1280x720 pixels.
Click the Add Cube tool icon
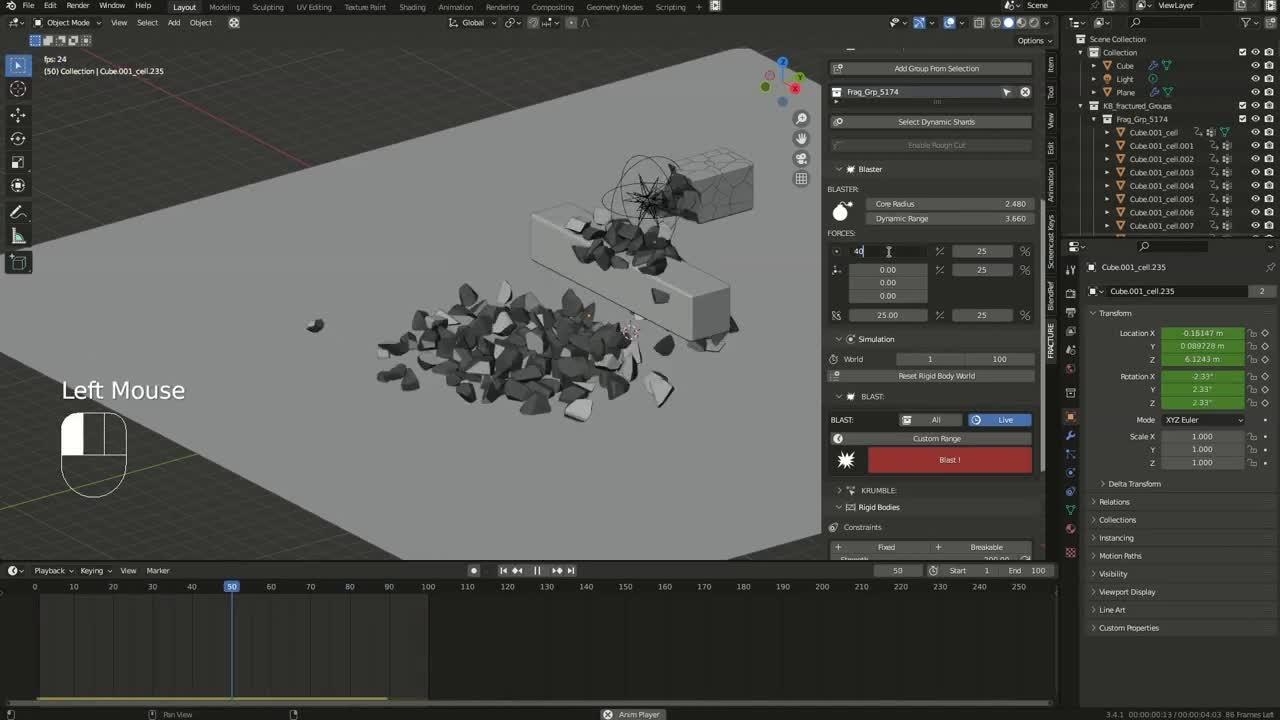[18, 262]
